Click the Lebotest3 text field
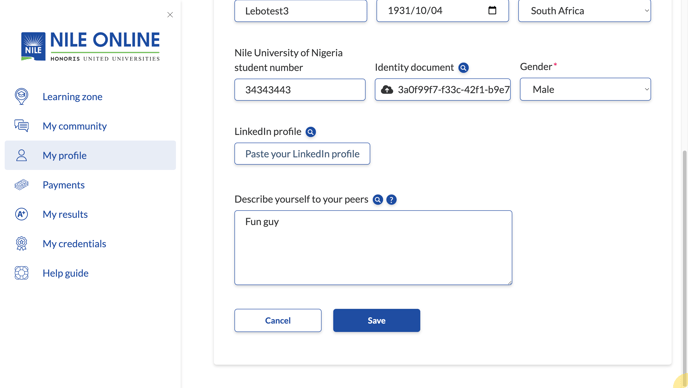Viewport: 688px width, 388px height. click(x=301, y=11)
